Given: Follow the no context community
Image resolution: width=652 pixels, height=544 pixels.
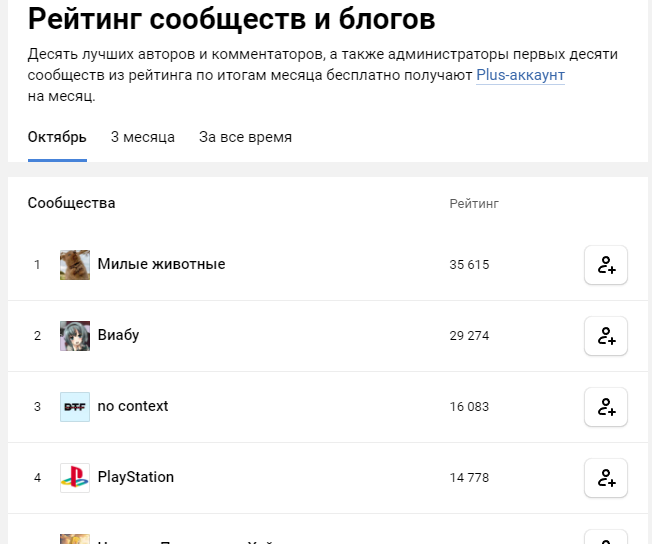Looking at the screenshot, I should tap(605, 407).
